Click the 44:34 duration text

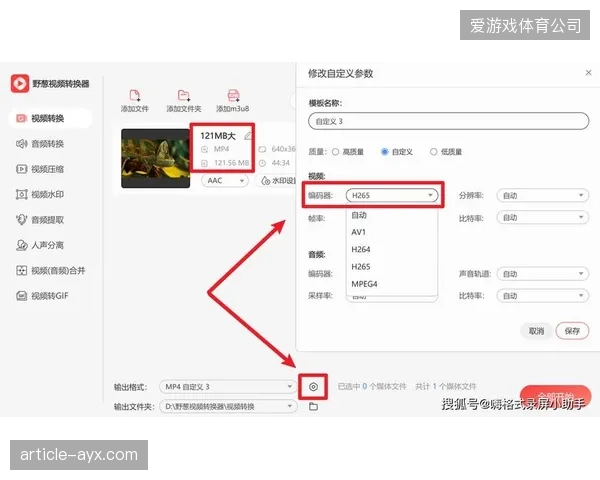[x=280, y=163]
